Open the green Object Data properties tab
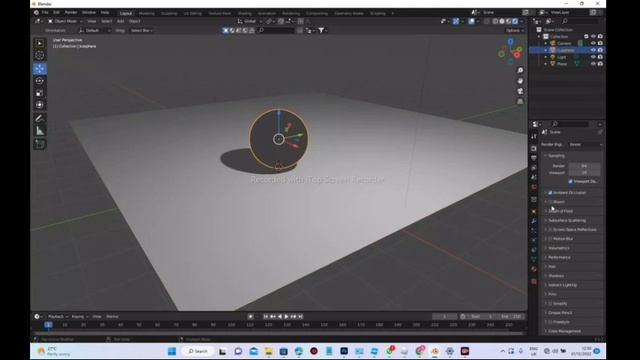Screen dimensions: 640x360 point(534,259)
